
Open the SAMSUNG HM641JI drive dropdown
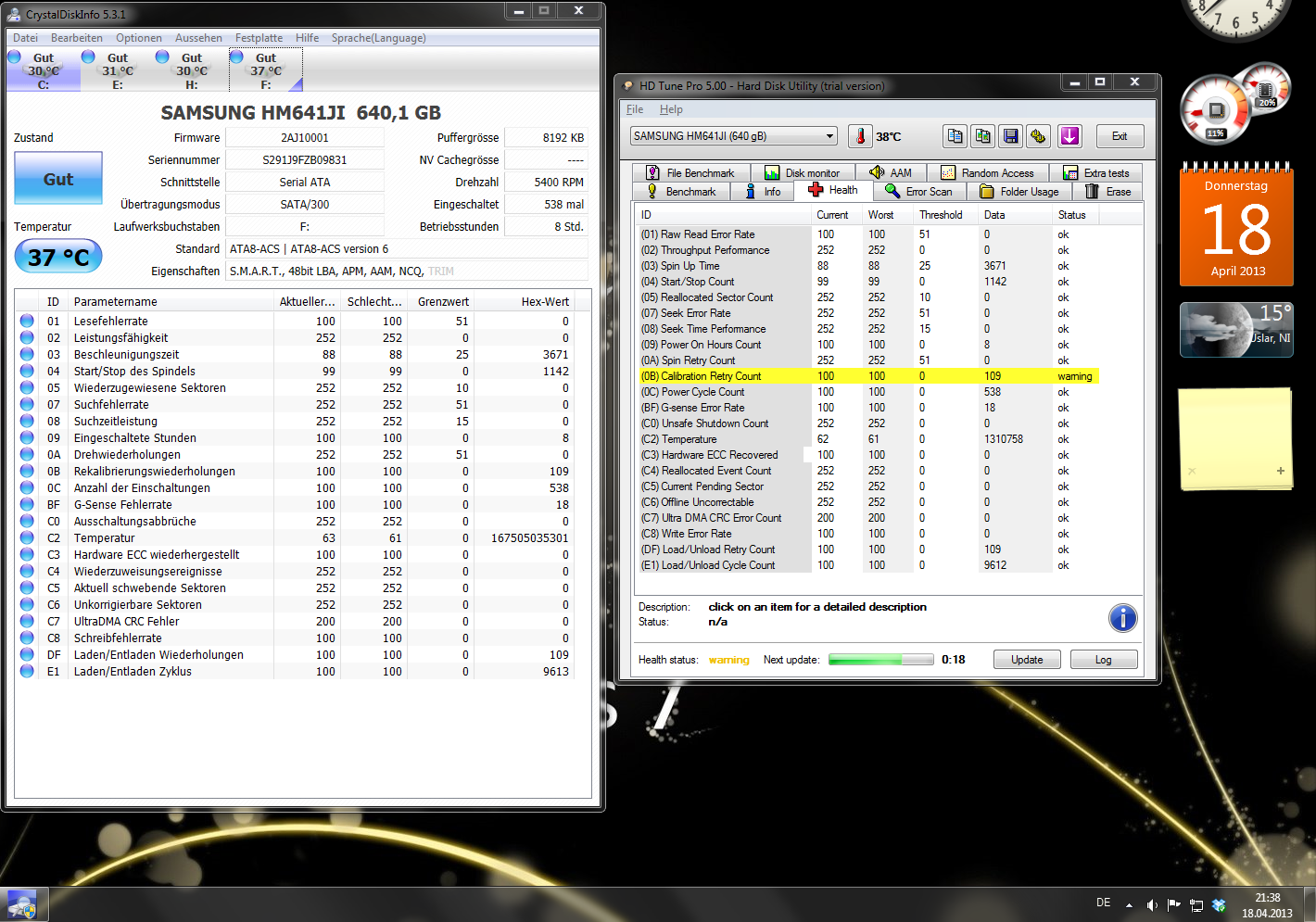coord(733,136)
